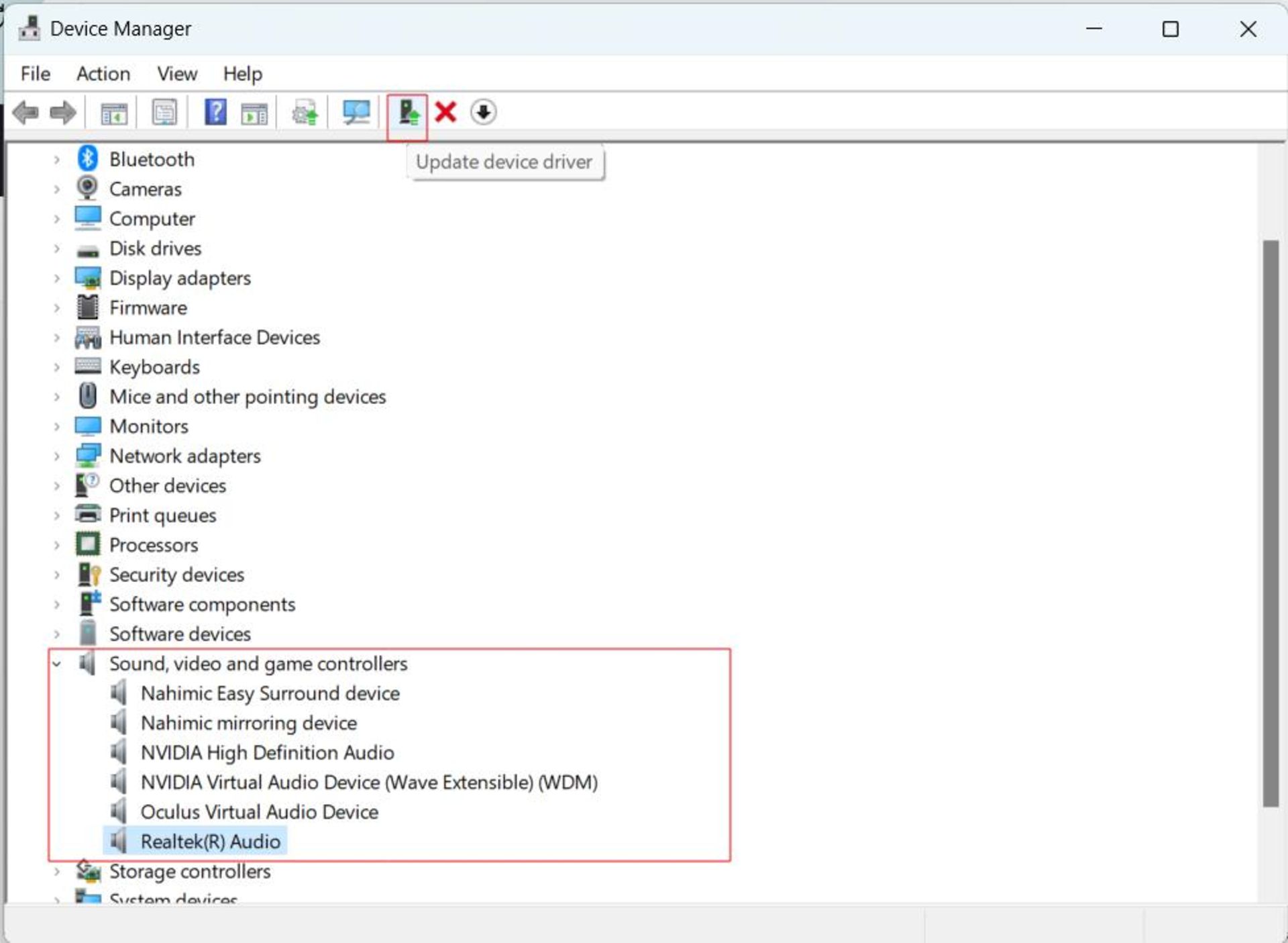This screenshot has height=943, width=1288.
Task: Click the Display adapters icon
Action: pos(88,278)
